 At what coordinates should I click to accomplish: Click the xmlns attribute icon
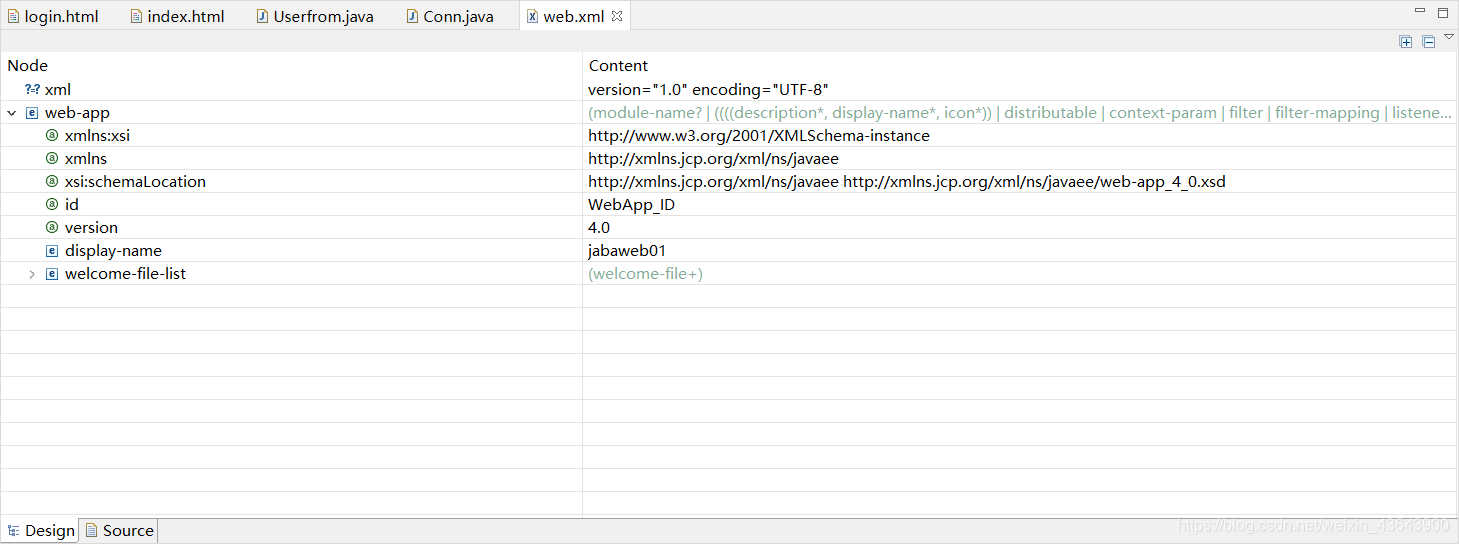click(x=52, y=159)
